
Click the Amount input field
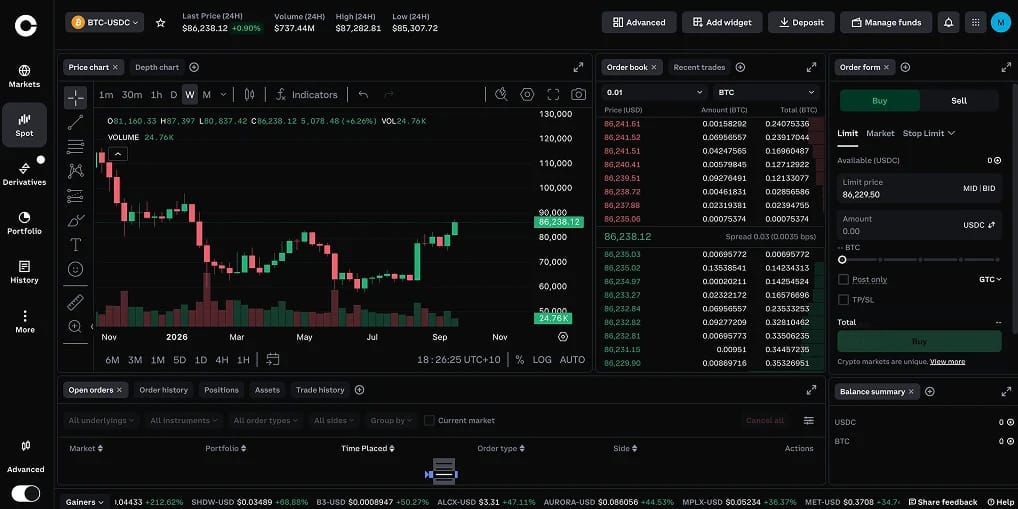919,225
